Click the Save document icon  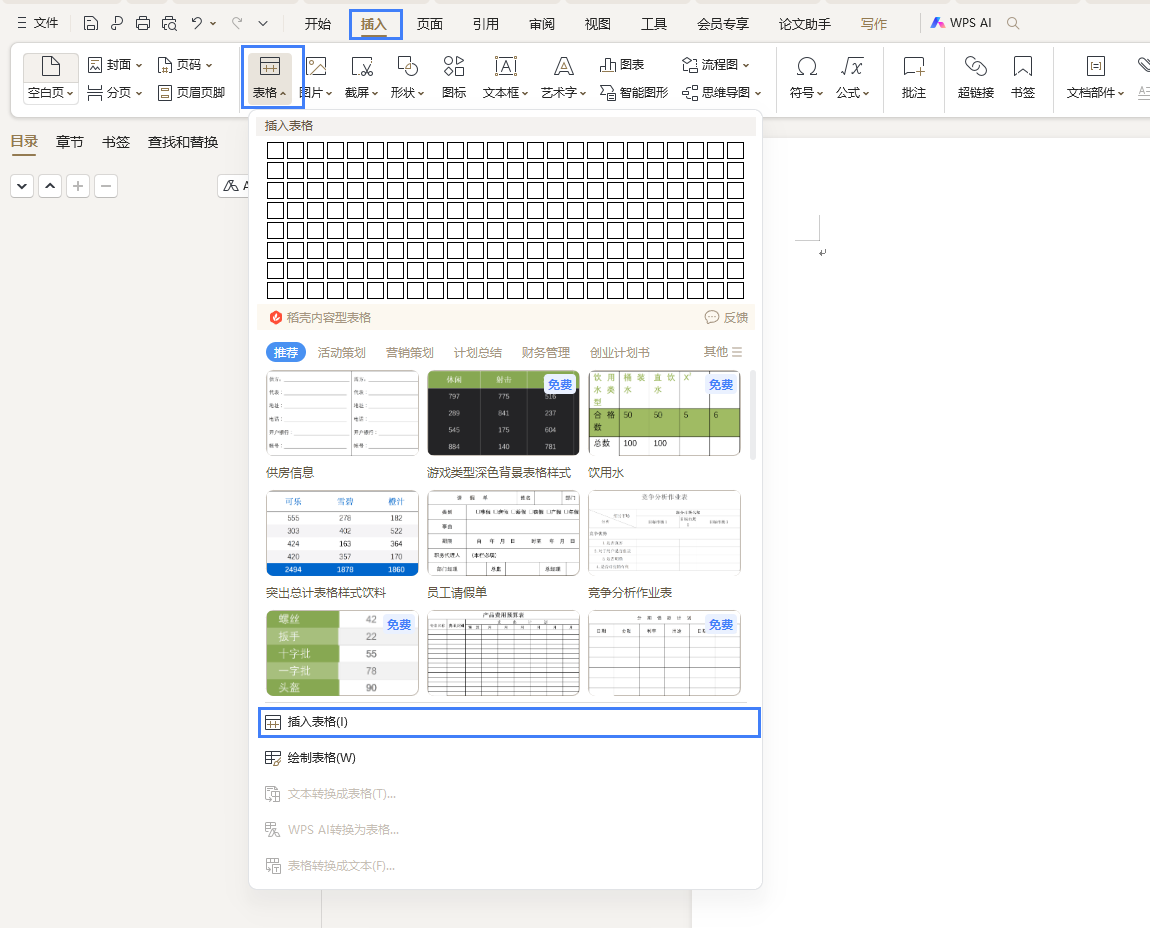click(x=91, y=23)
